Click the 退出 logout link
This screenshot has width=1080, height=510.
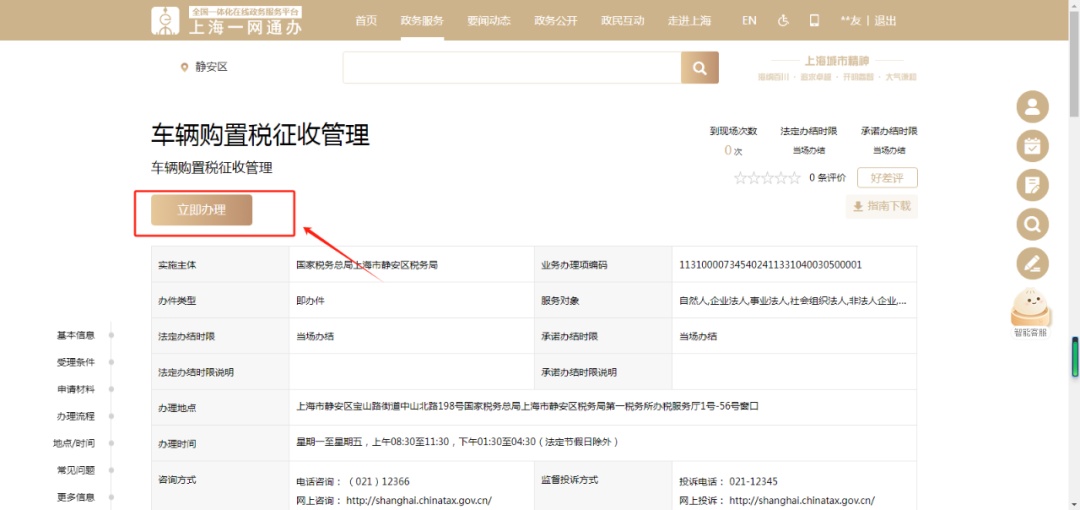885,21
